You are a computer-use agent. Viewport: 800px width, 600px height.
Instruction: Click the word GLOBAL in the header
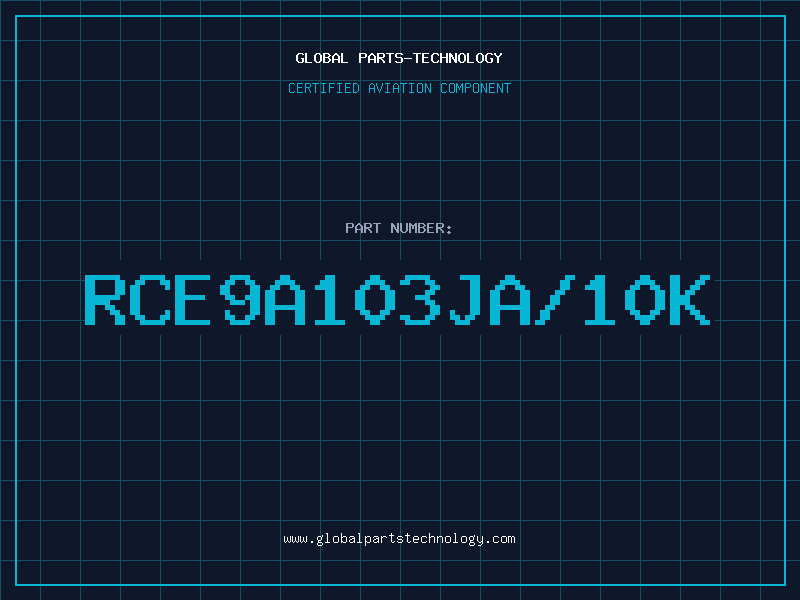tap(321, 58)
